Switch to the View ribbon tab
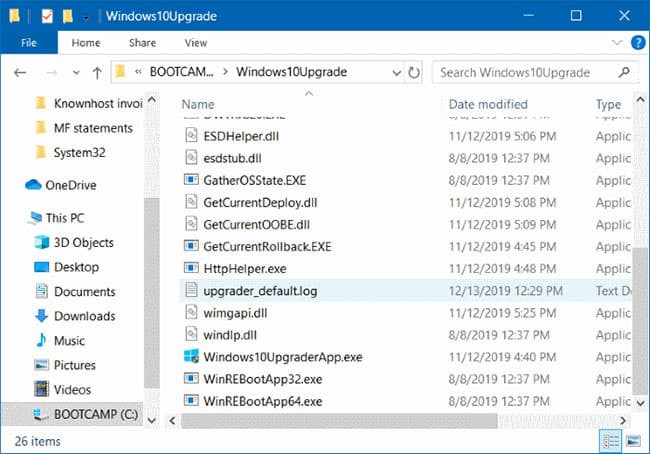650x454 pixels. pos(196,43)
